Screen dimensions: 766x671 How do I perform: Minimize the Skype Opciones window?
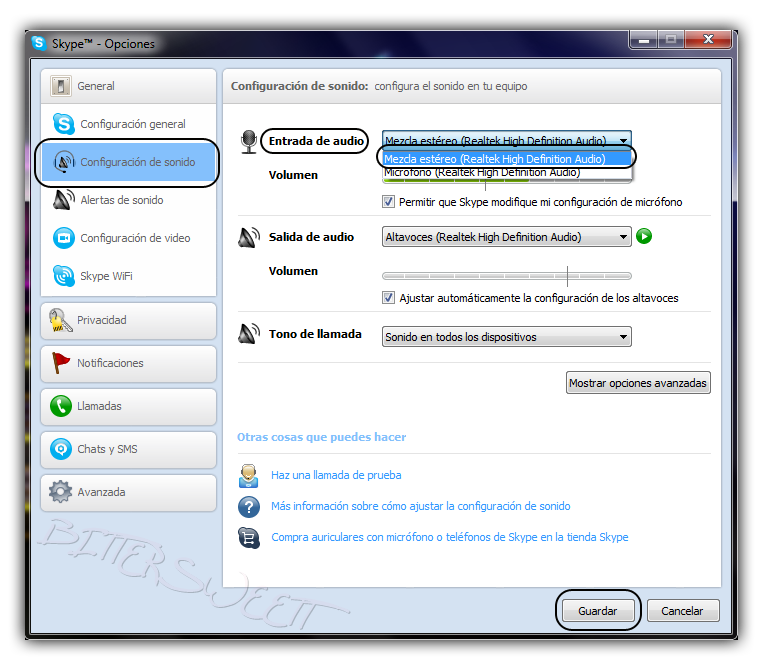pos(644,40)
